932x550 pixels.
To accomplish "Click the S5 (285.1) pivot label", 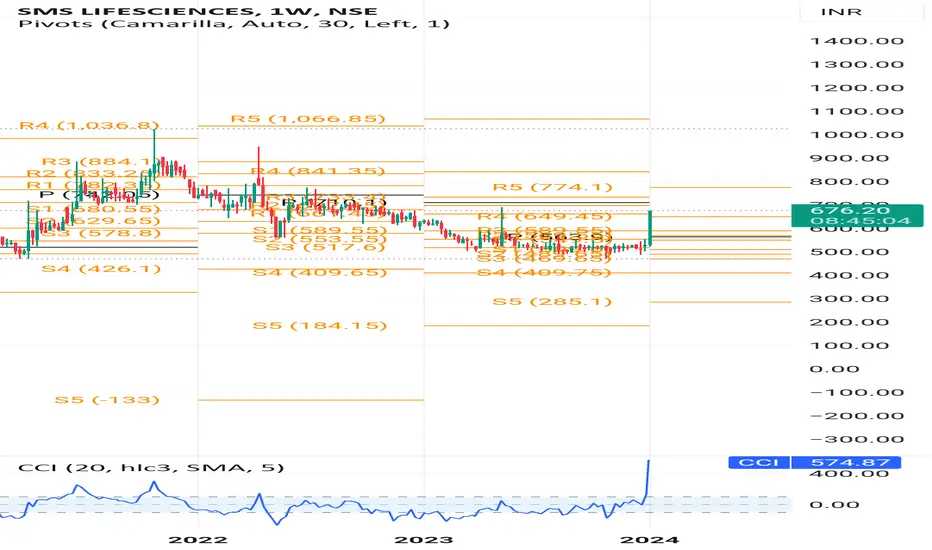I will coord(552,302).
